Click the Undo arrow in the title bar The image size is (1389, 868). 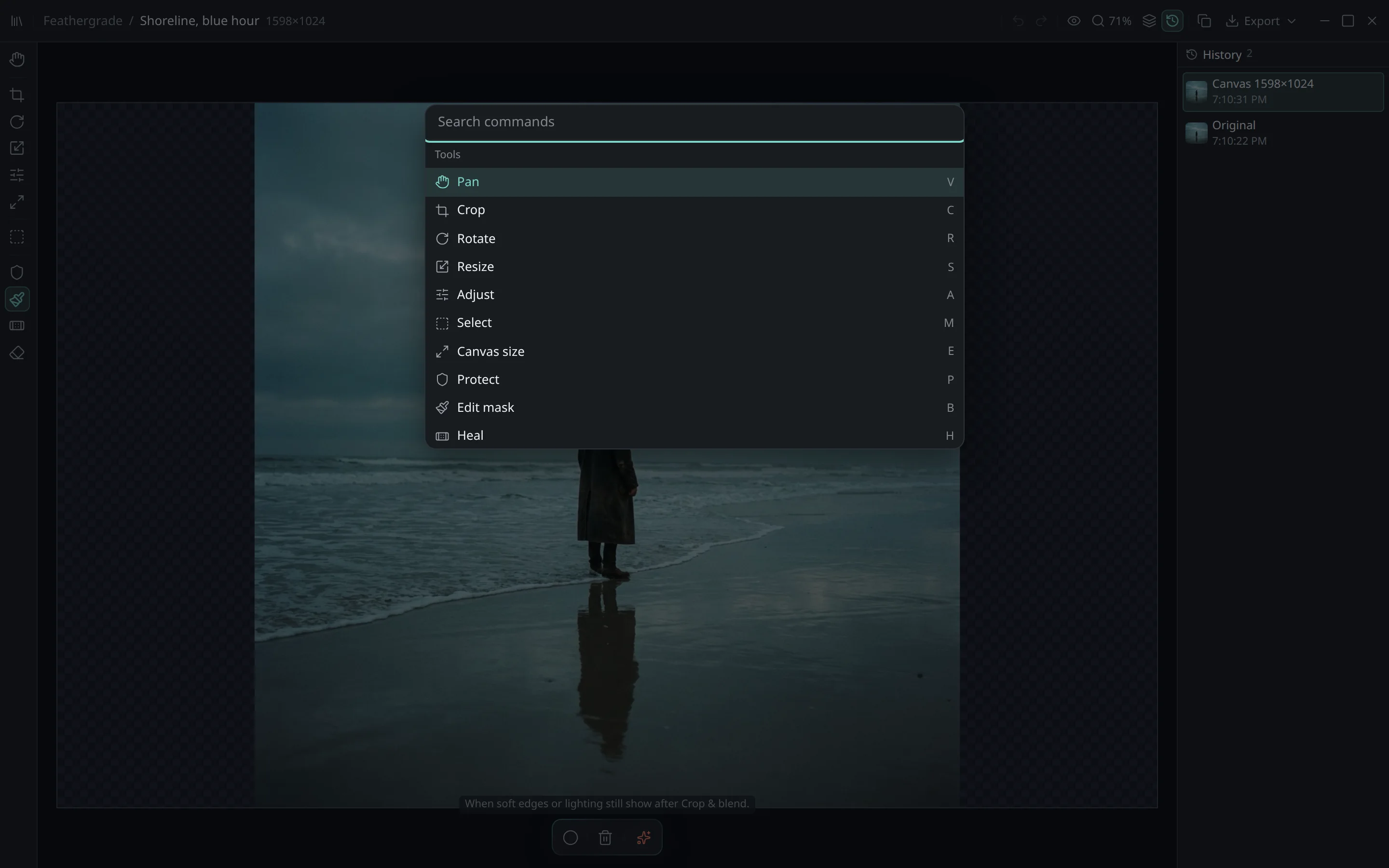tap(1018, 21)
